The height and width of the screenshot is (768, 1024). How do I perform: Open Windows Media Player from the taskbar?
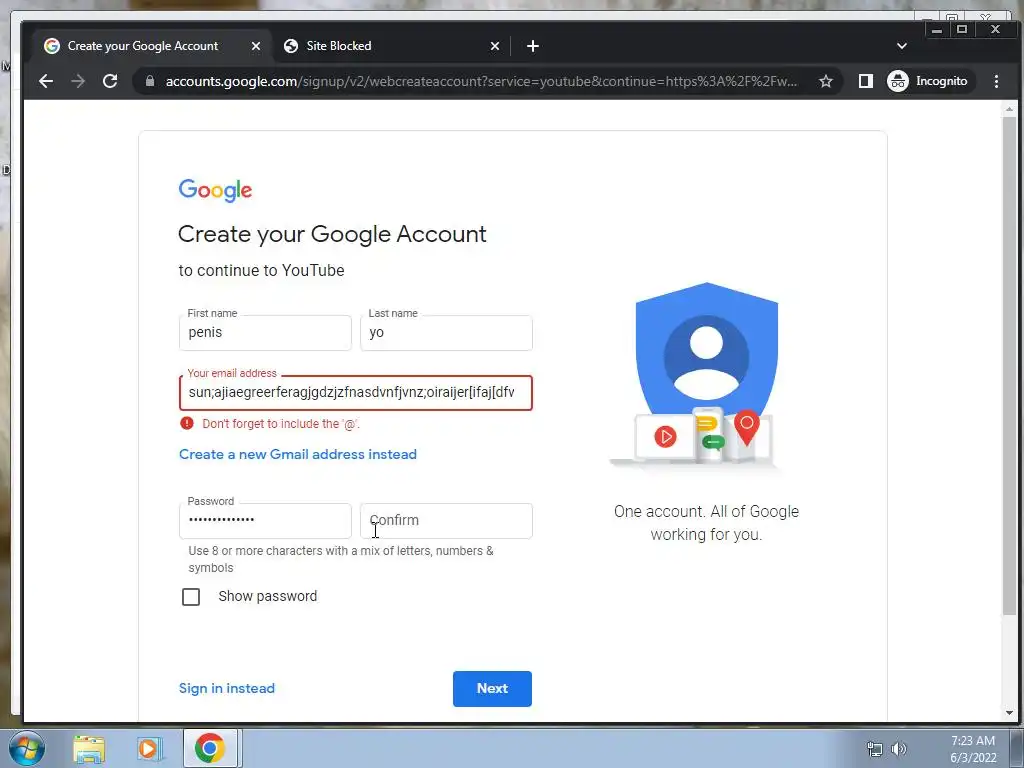[148, 748]
